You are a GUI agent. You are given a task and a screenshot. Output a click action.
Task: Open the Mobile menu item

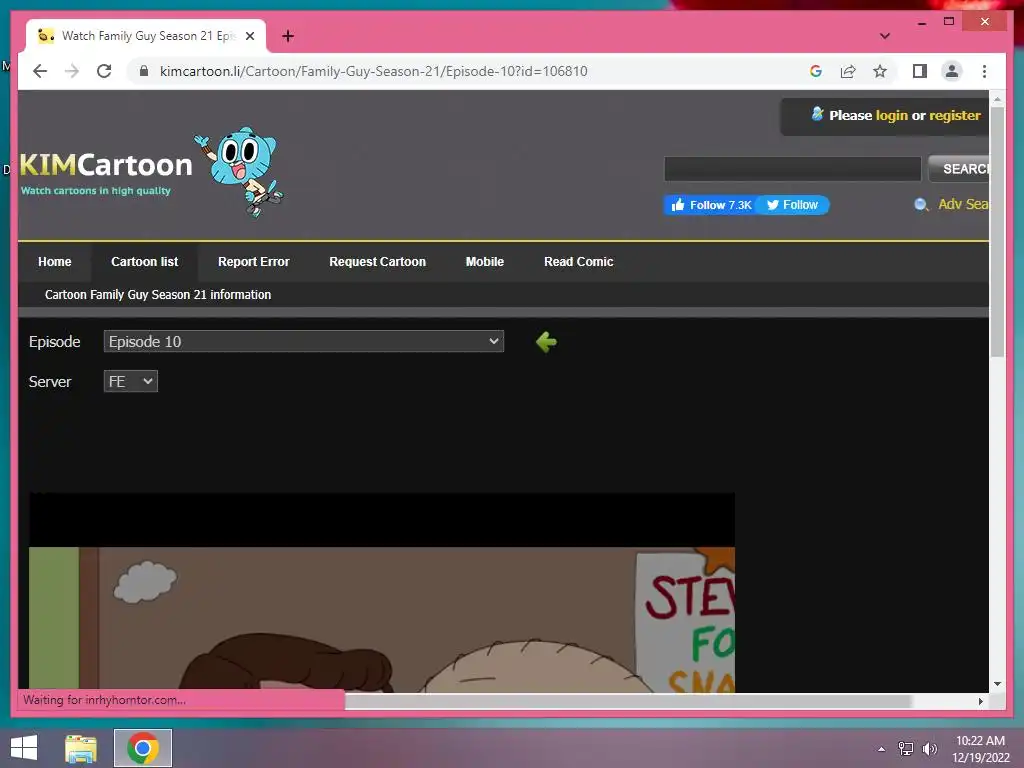click(485, 262)
